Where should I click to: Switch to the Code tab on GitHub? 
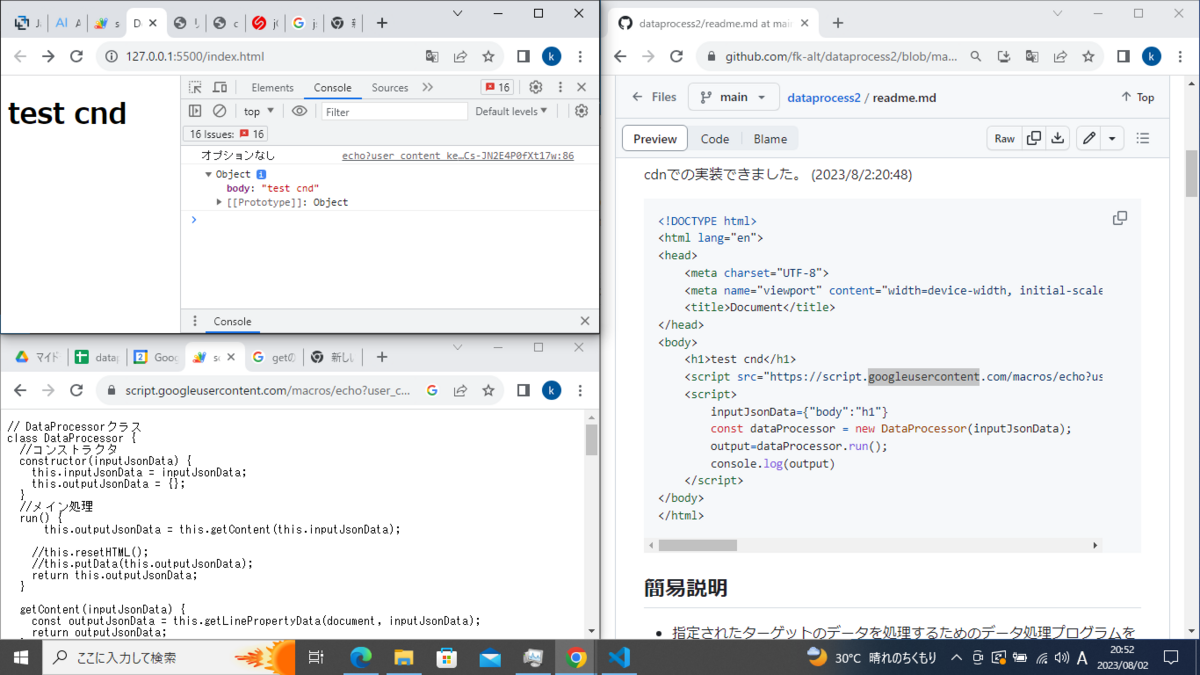714,138
